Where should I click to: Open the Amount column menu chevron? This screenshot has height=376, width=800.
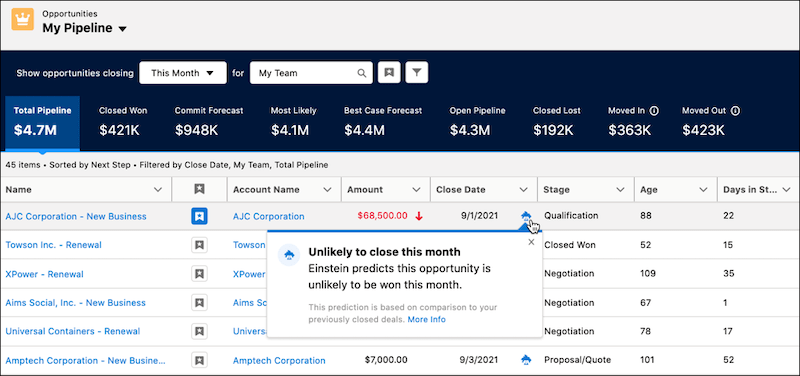point(417,190)
